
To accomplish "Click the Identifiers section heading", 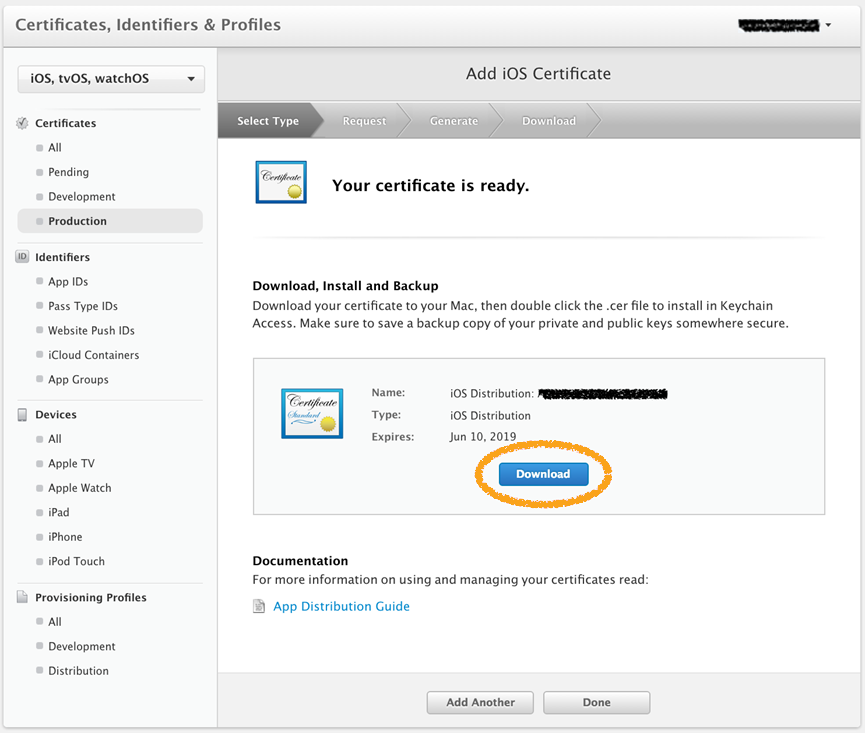I will click(62, 257).
